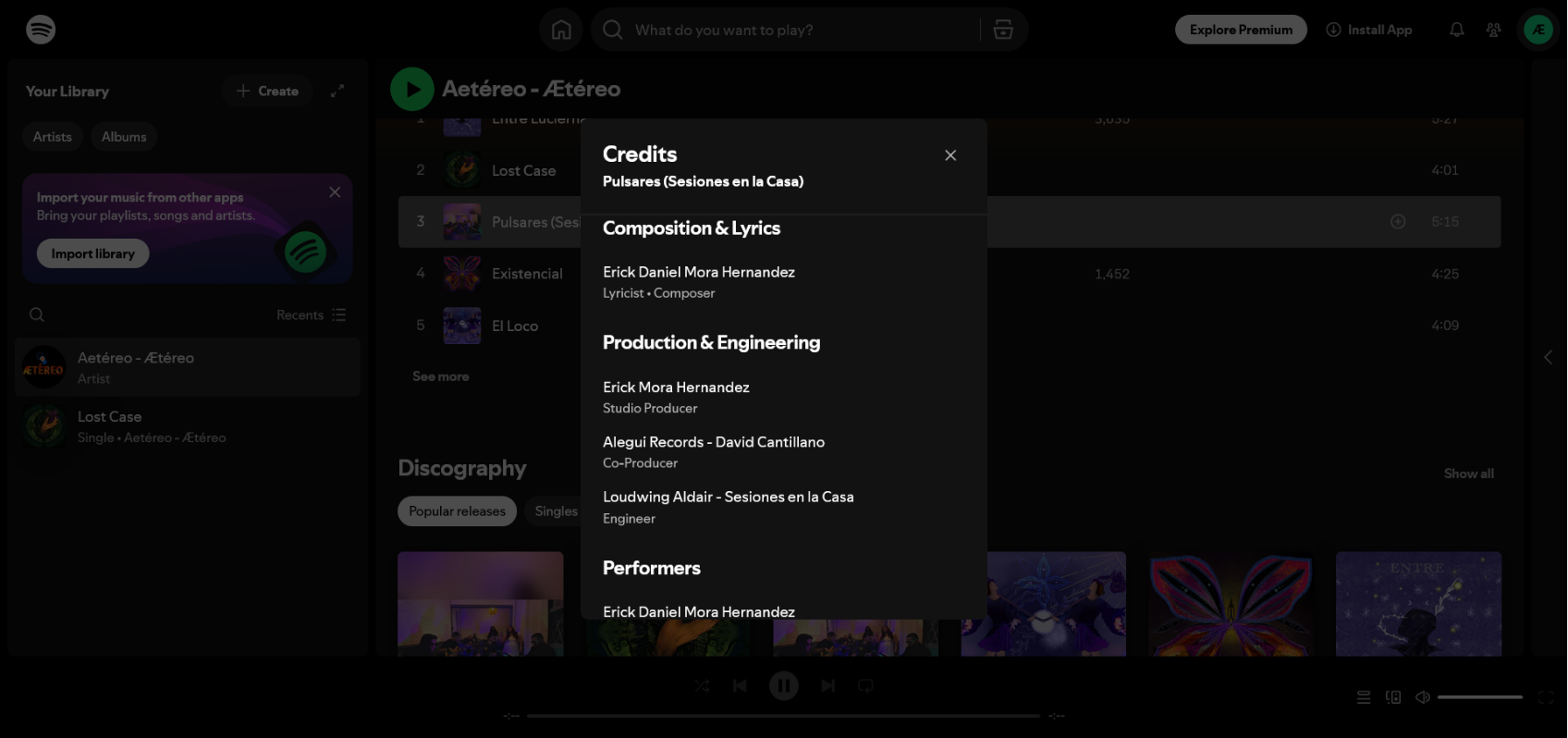The image size is (1568, 738).
Task: Expand the right side panel arrow
Action: (x=1548, y=357)
